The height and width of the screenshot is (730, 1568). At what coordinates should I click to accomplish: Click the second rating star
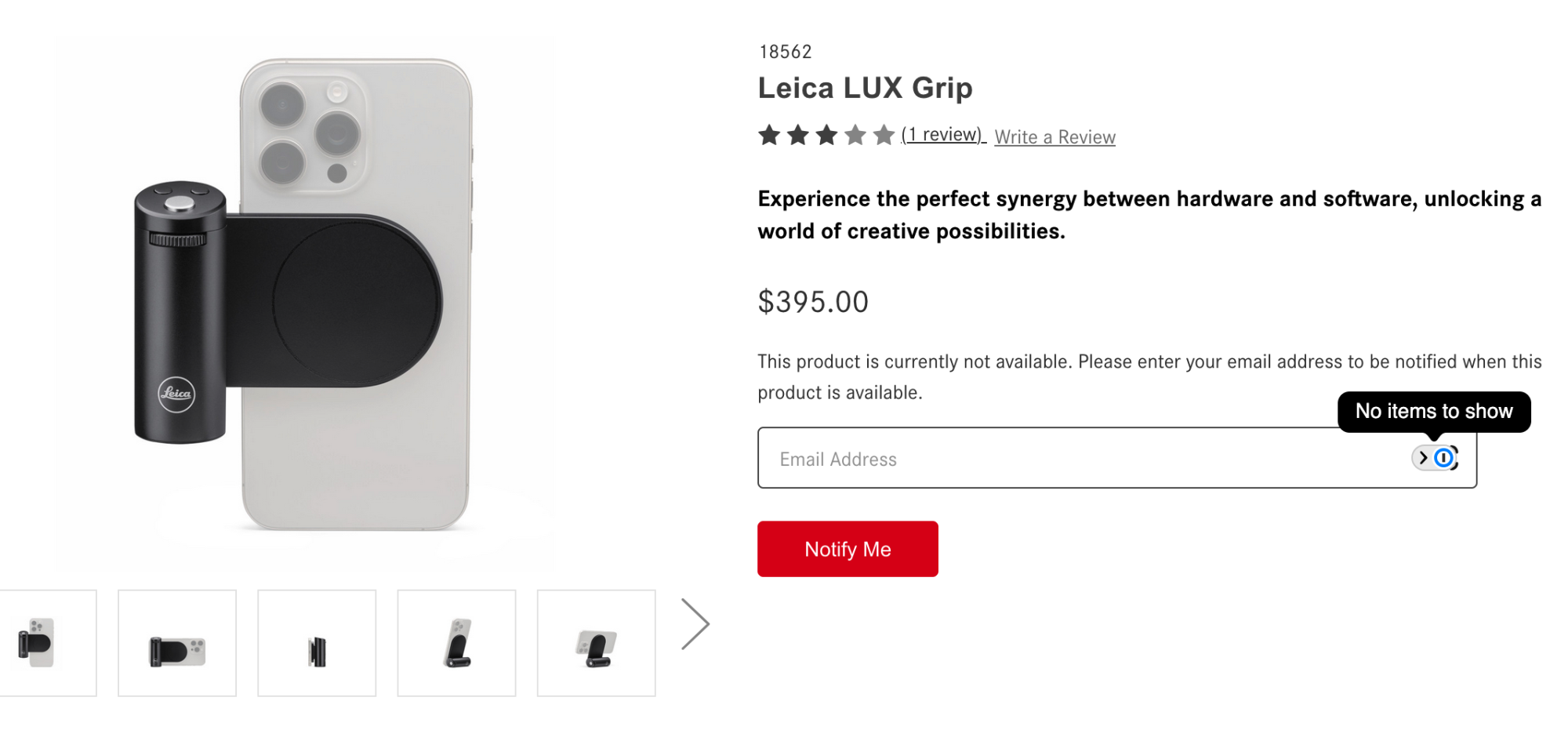tap(798, 136)
